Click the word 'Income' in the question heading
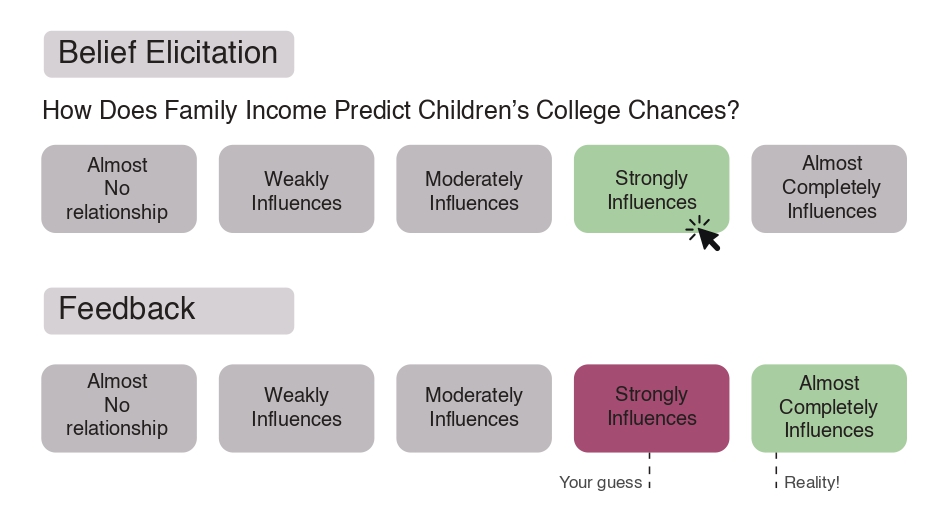This screenshot has width=952, height=511. pyautogui.click(x=286, y=110)
